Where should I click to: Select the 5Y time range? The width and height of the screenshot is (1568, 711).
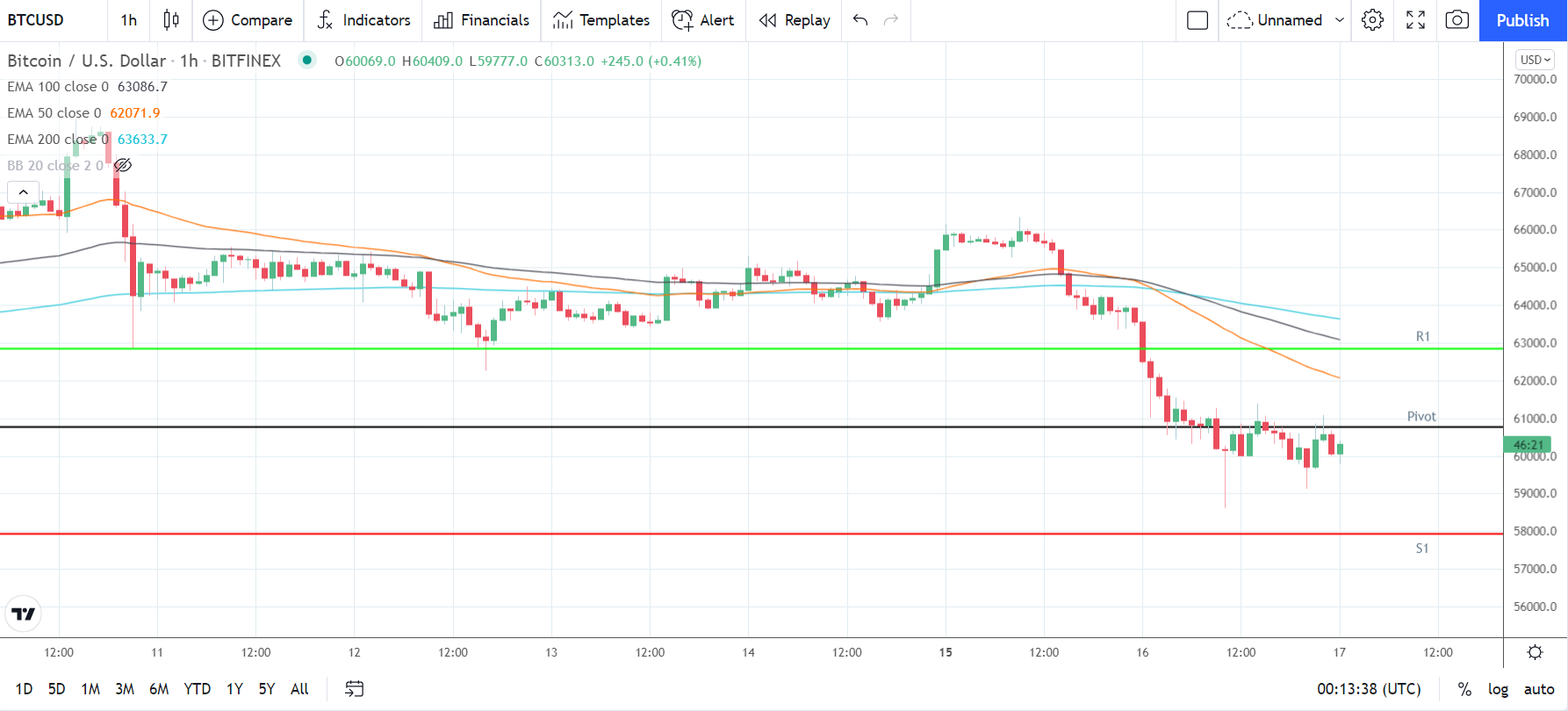pyautogui.click(x=267, y=689)
